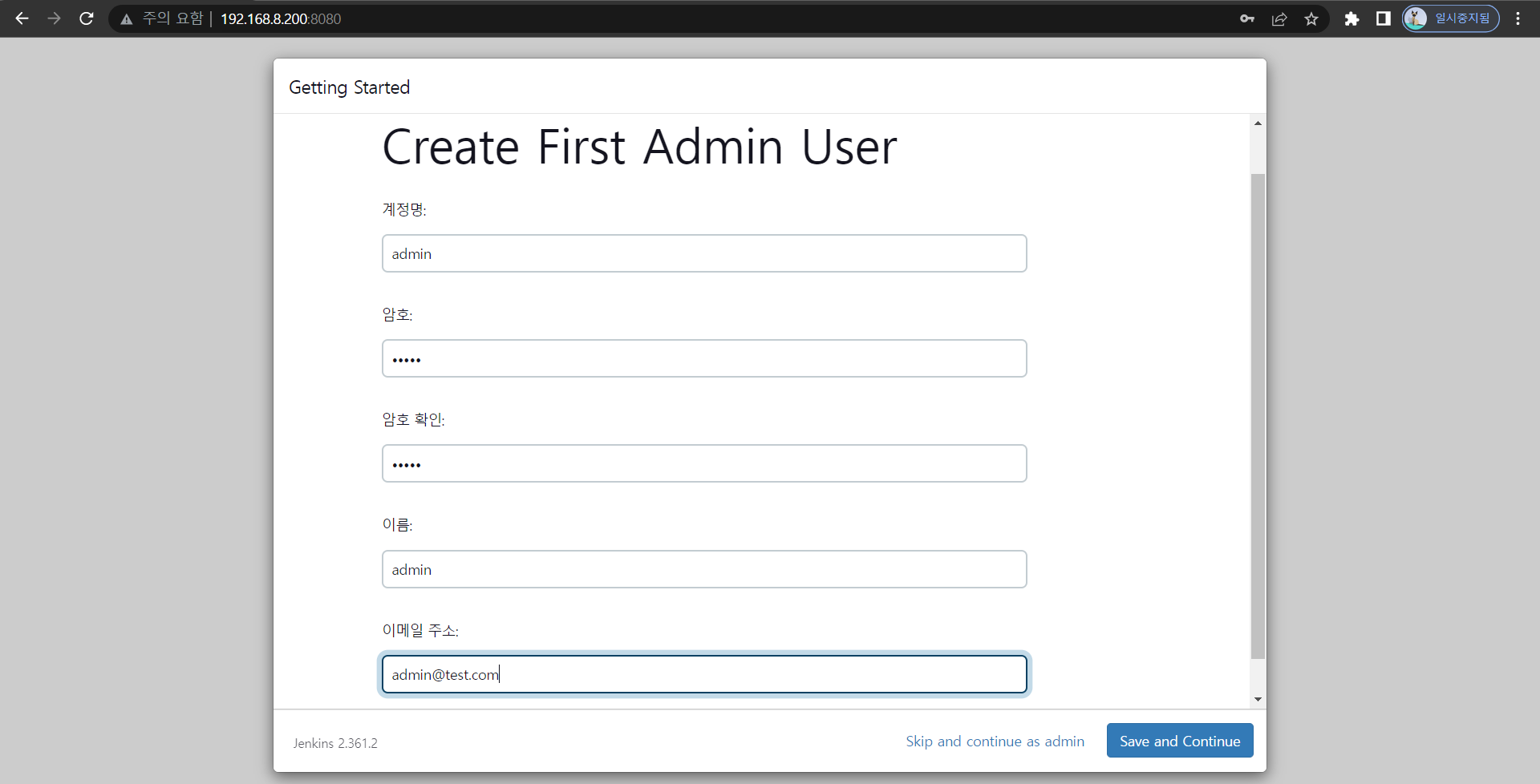Screen dimensions: 1540x784
Task: Click the 이메일 주소 email field
Action: pyautogui.click(x=704, y=674)
